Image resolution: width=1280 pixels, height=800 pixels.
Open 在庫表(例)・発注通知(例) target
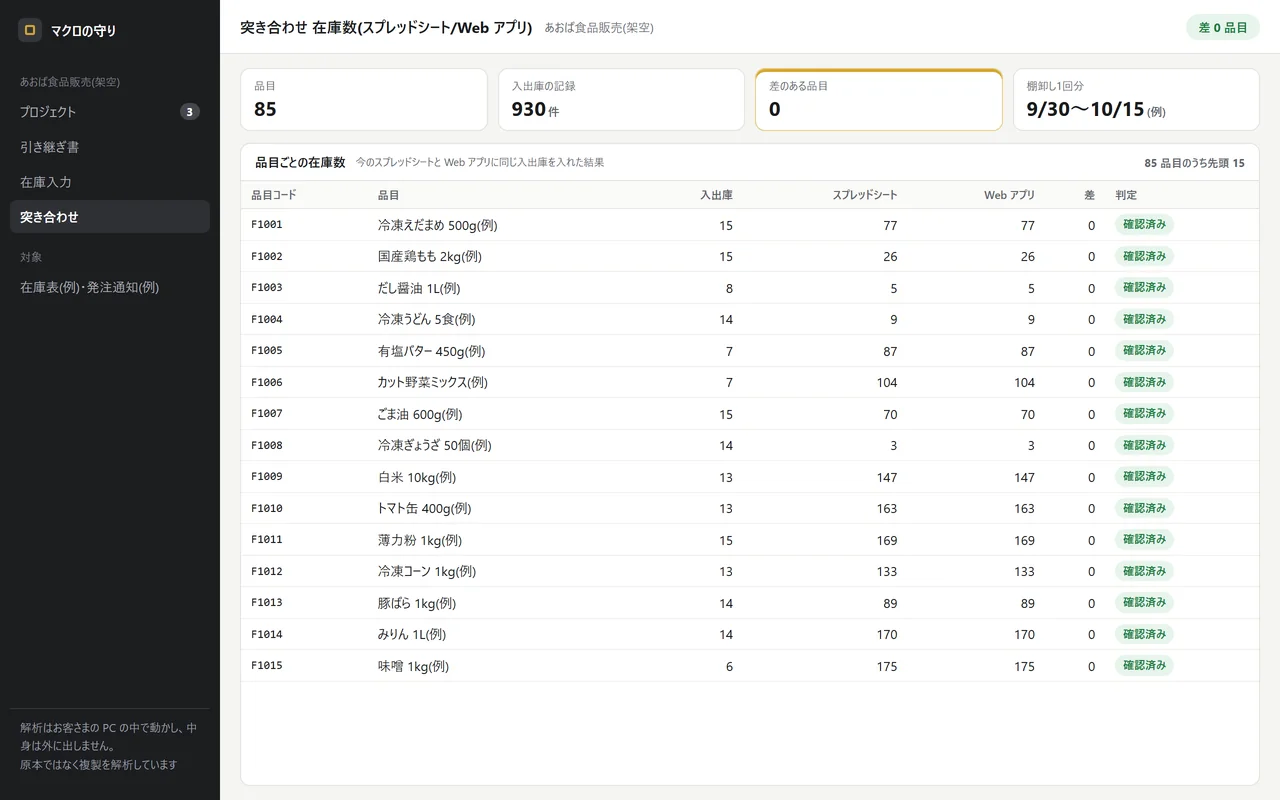coord(110,287)
